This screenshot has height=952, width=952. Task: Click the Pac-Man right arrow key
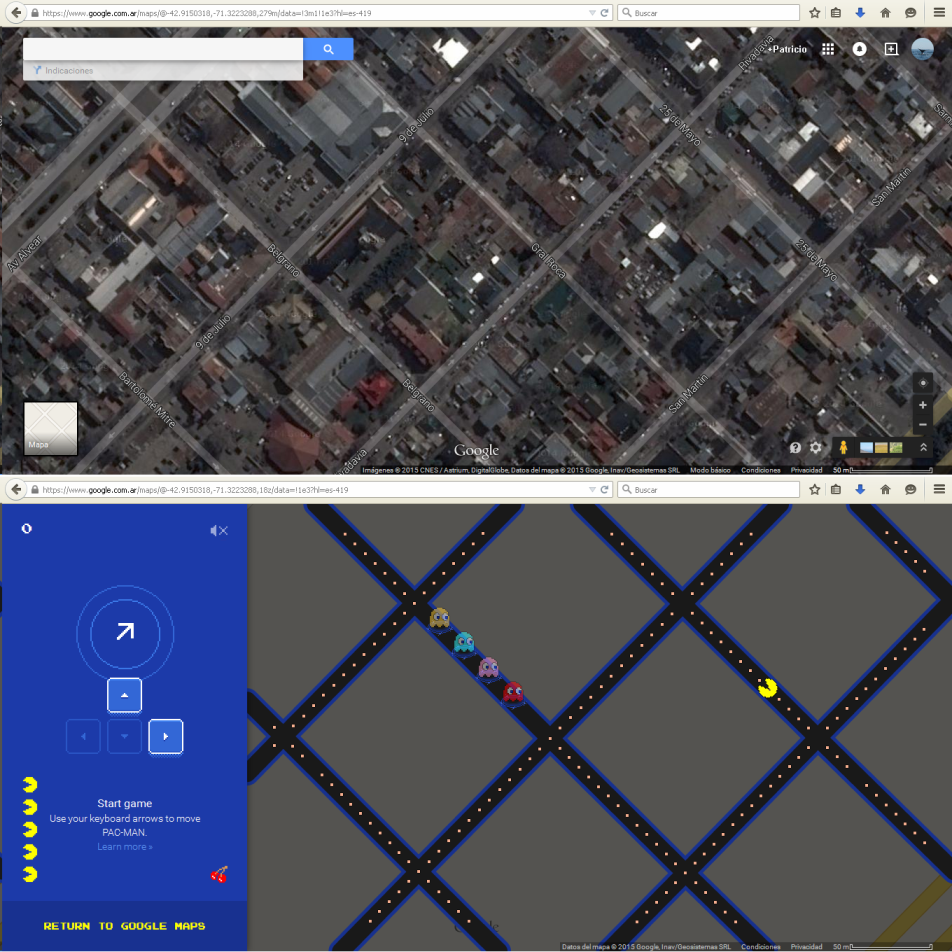point(166,736)
